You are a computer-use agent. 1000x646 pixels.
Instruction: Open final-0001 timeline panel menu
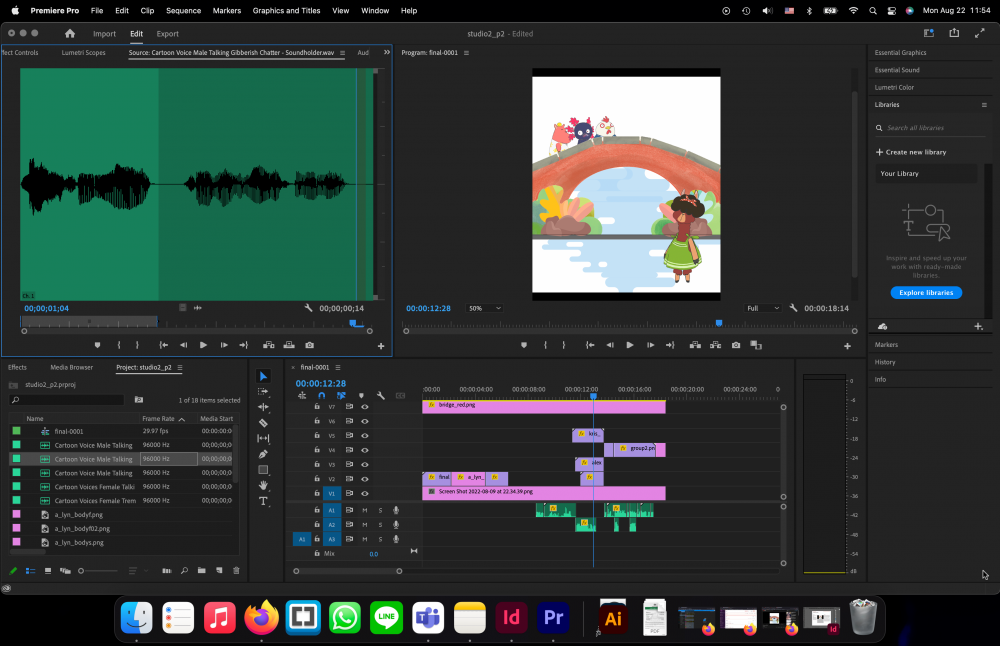tap(338, 367)
